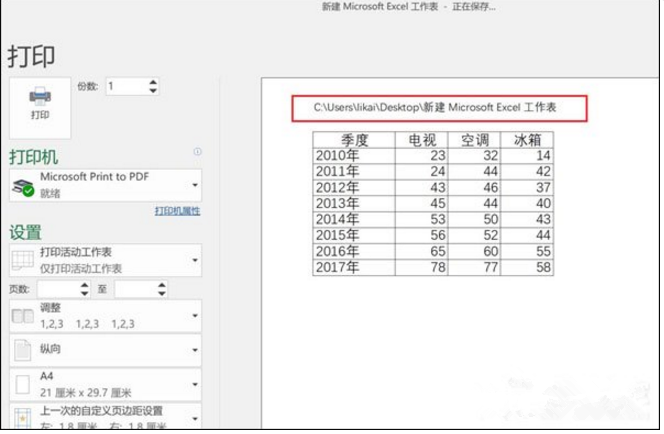Viewport: 664px width, 434px height.
Task: Click the 2017年 row label in preview
Action: pos(338,268)
